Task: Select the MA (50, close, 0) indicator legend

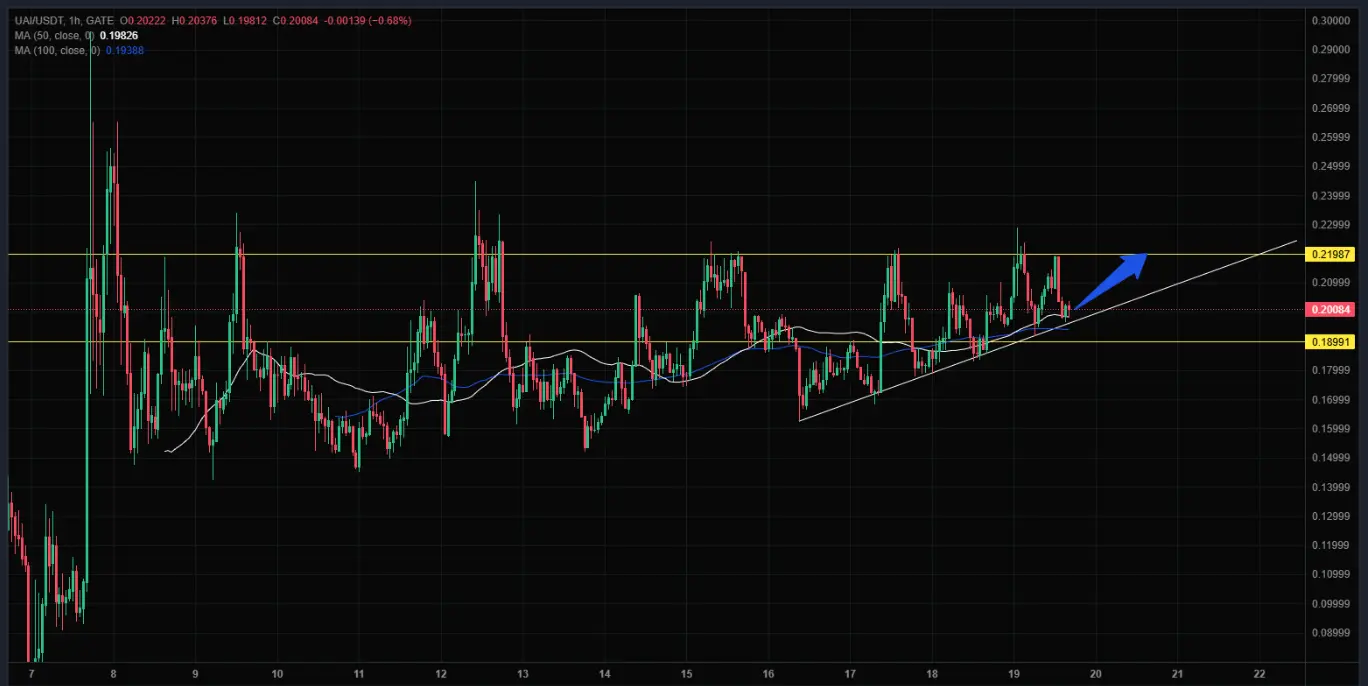Action: point(54,35)
